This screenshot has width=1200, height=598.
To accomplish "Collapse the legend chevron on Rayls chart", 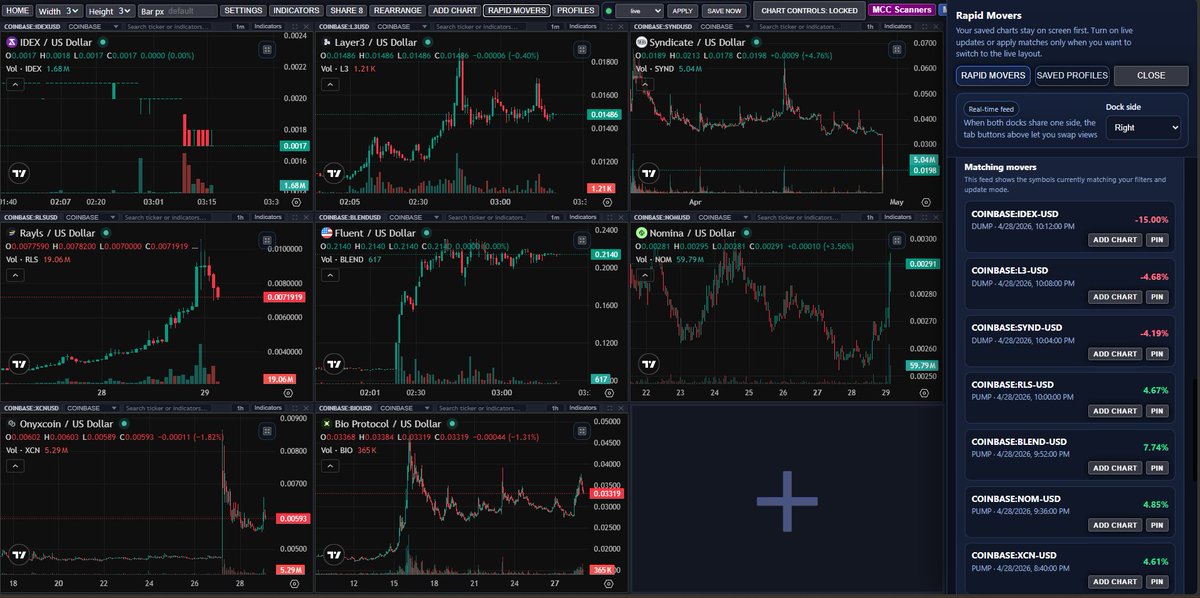I will tap(16, 276).
